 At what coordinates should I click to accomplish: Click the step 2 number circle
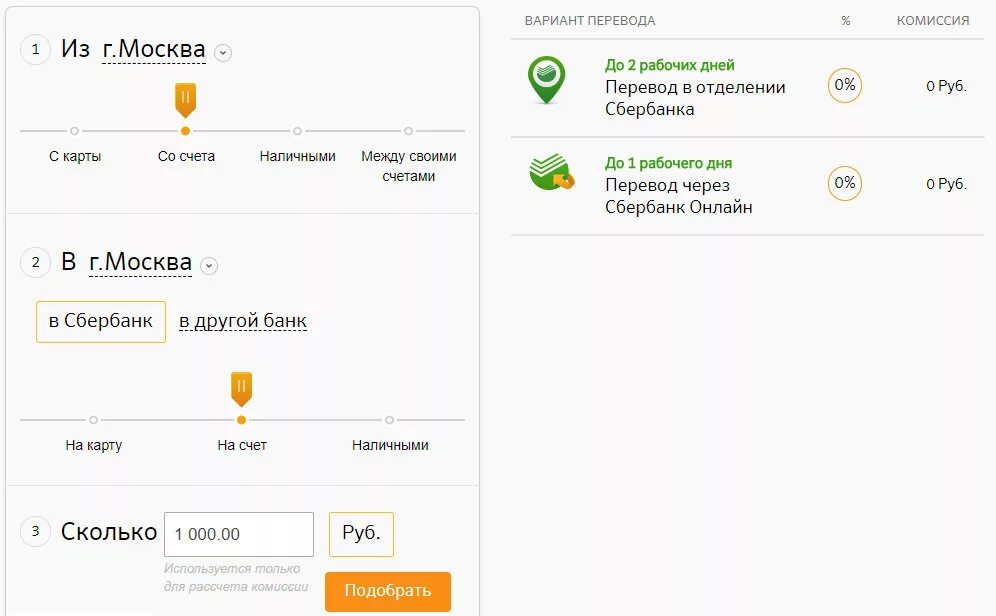pos(36,262)
